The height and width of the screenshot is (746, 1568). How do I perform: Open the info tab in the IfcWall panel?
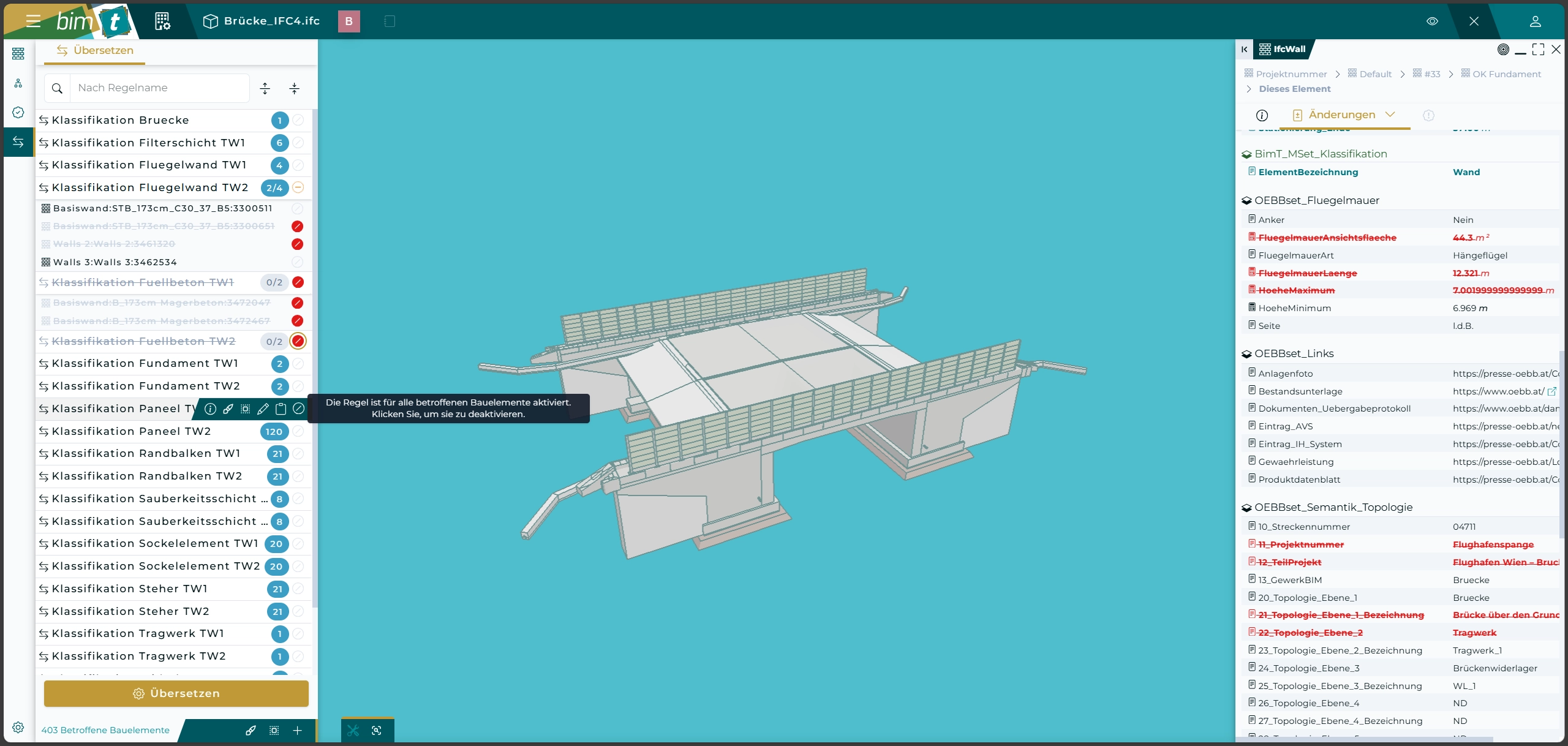[x=1262, y=115]
